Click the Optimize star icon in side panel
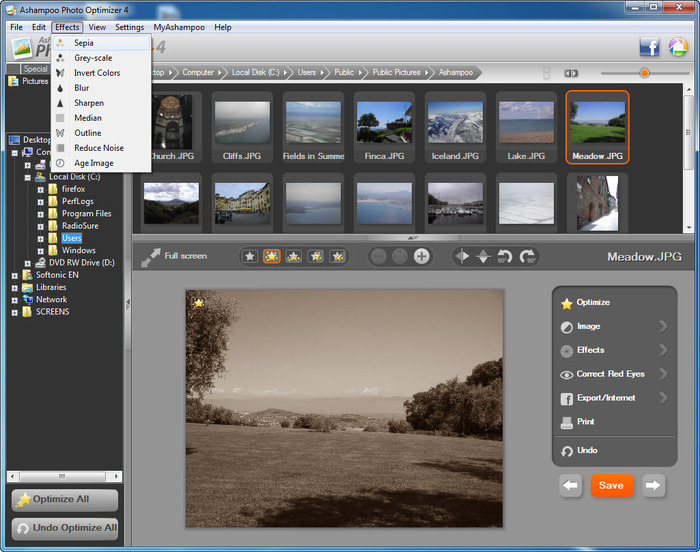Image resolution: width=700 pixels, height=552 pixels. click(x=567, y=303)
